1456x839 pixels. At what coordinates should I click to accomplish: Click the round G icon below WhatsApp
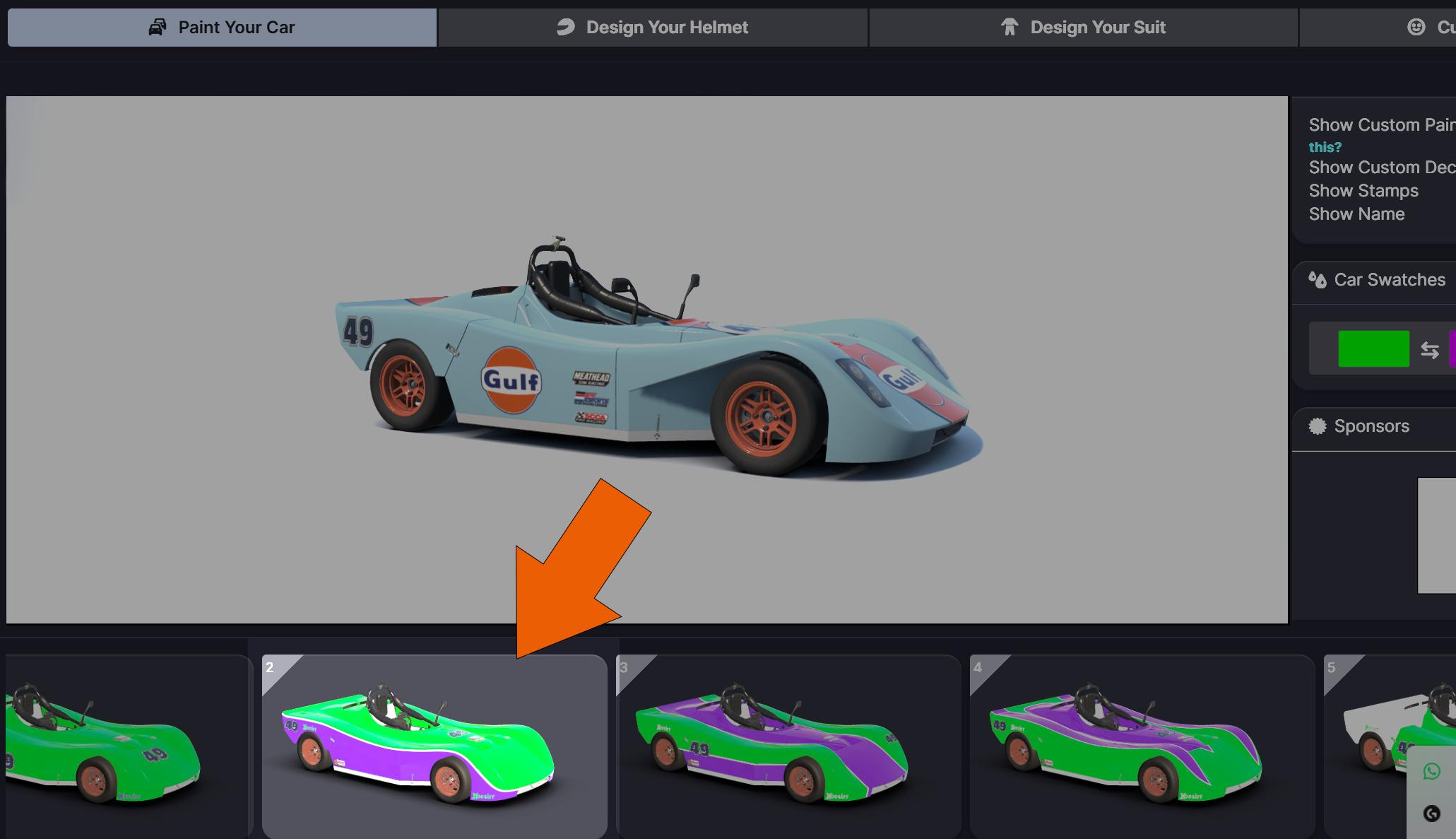[1432, 814]
